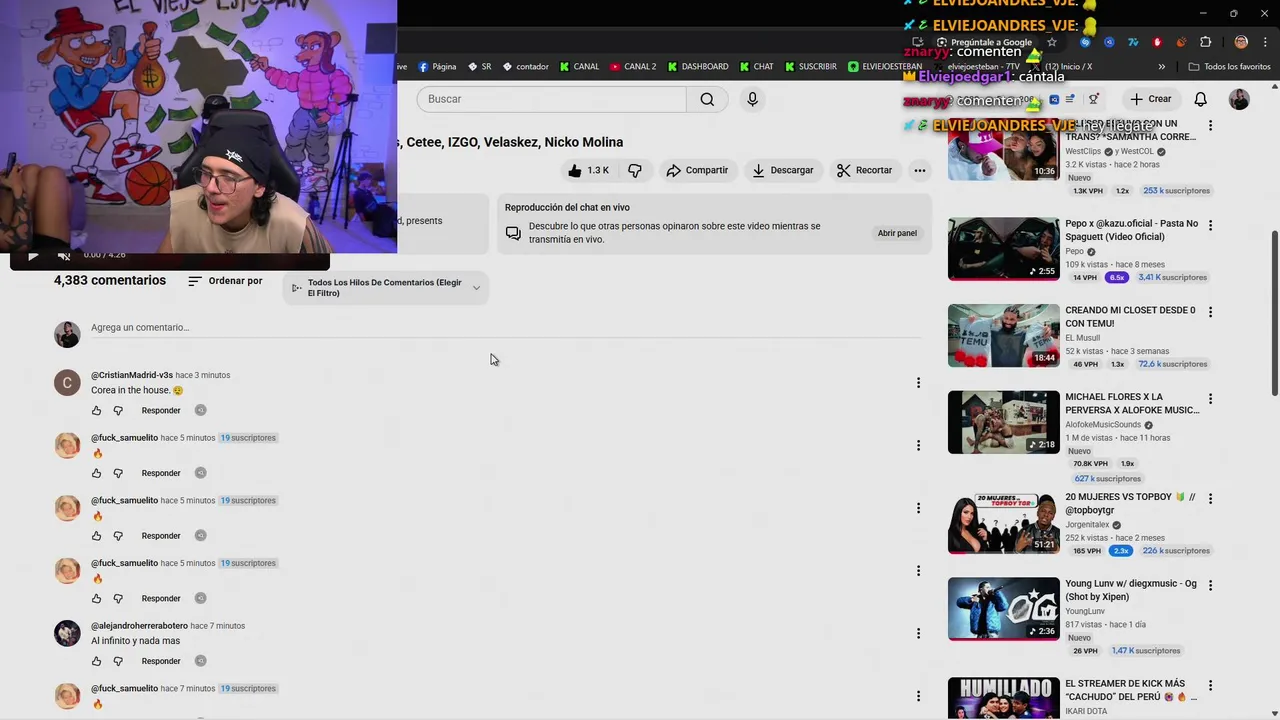Image resolution: width=1280 pixels, height=720 pixels.
Task: Open YouTube notifications bell
Action: tap(1201, 99)
